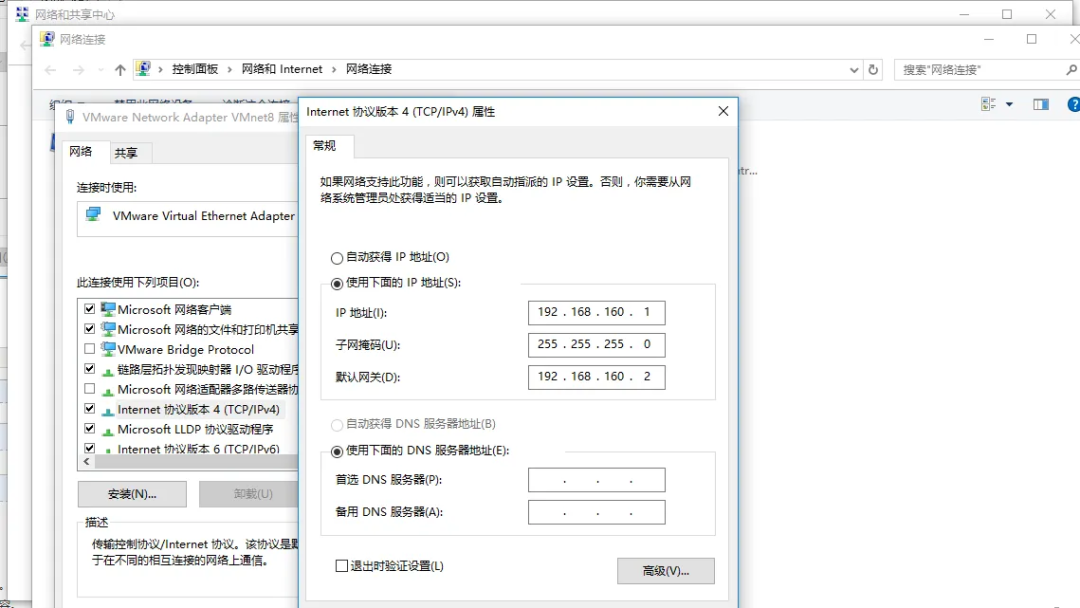Close the IPv4 properties dialog
Screen dimensions: 1080x608
pyautogui.click(x=723, y=111)
